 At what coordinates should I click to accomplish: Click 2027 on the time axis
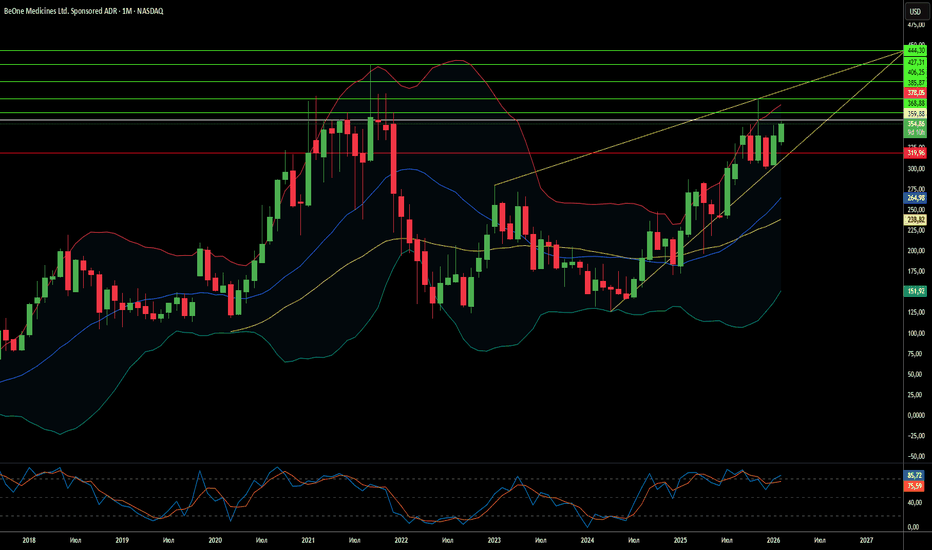[x=866, y=540]
